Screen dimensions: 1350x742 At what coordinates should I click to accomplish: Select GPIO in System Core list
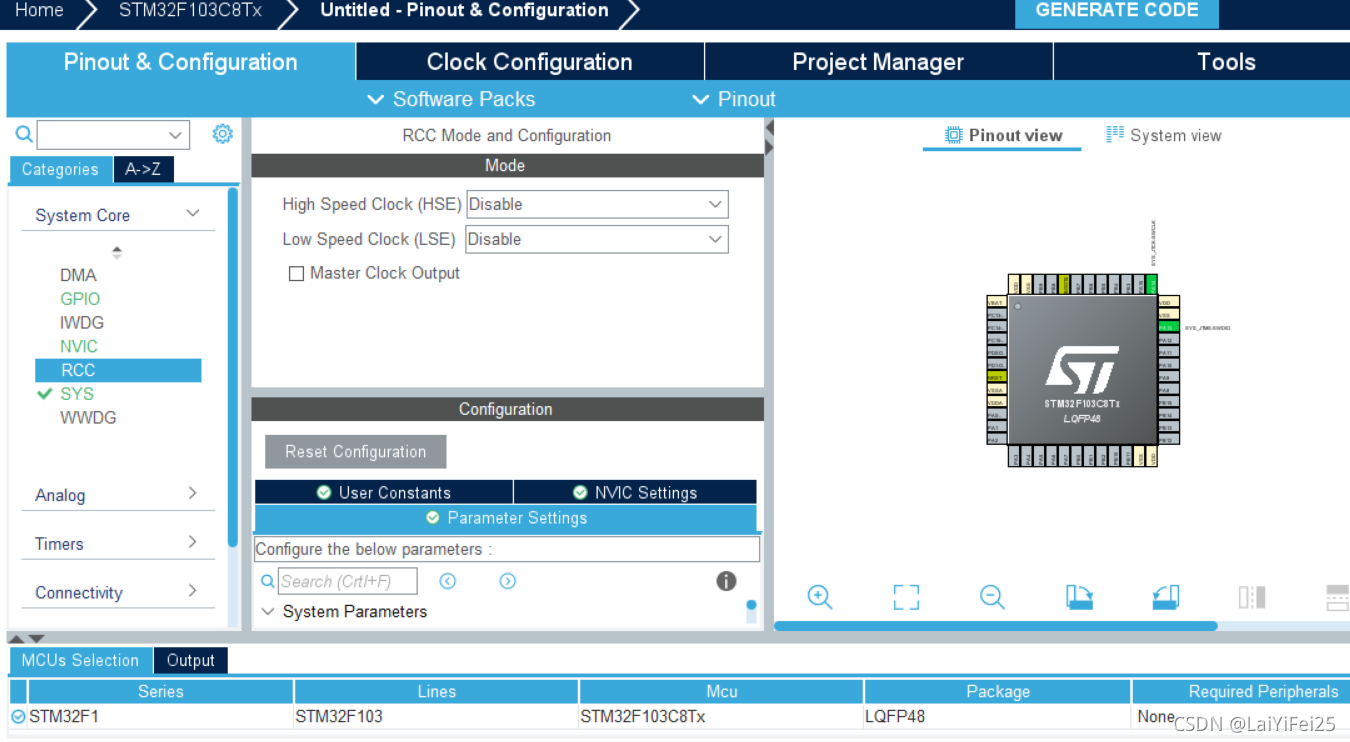80,299
